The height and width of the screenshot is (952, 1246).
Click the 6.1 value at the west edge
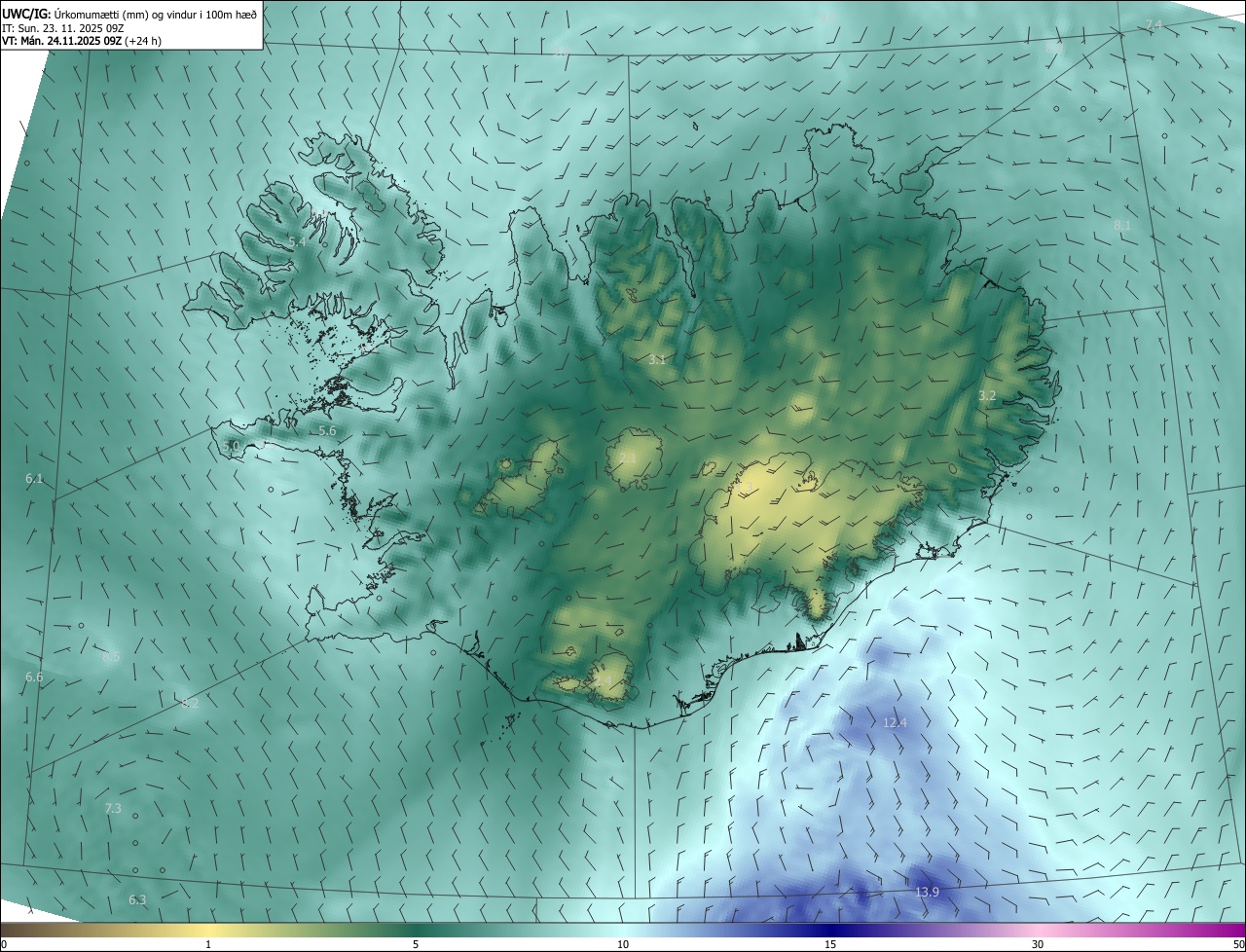tap(34, 478)
